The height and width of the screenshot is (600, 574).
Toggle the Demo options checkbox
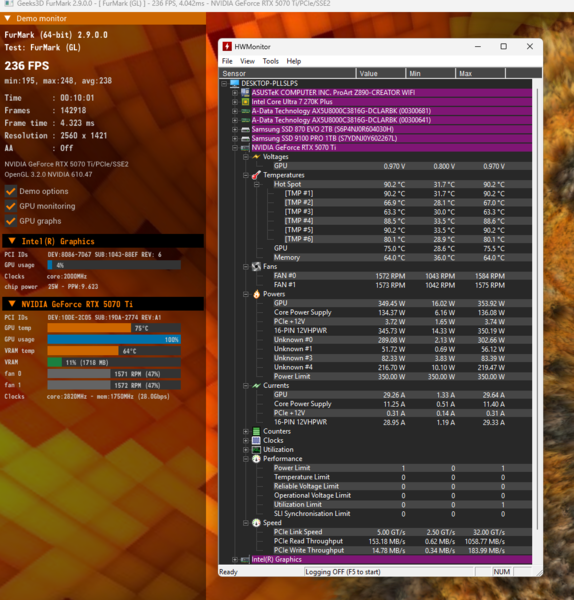pyautogui.click(x=11, y=191)
